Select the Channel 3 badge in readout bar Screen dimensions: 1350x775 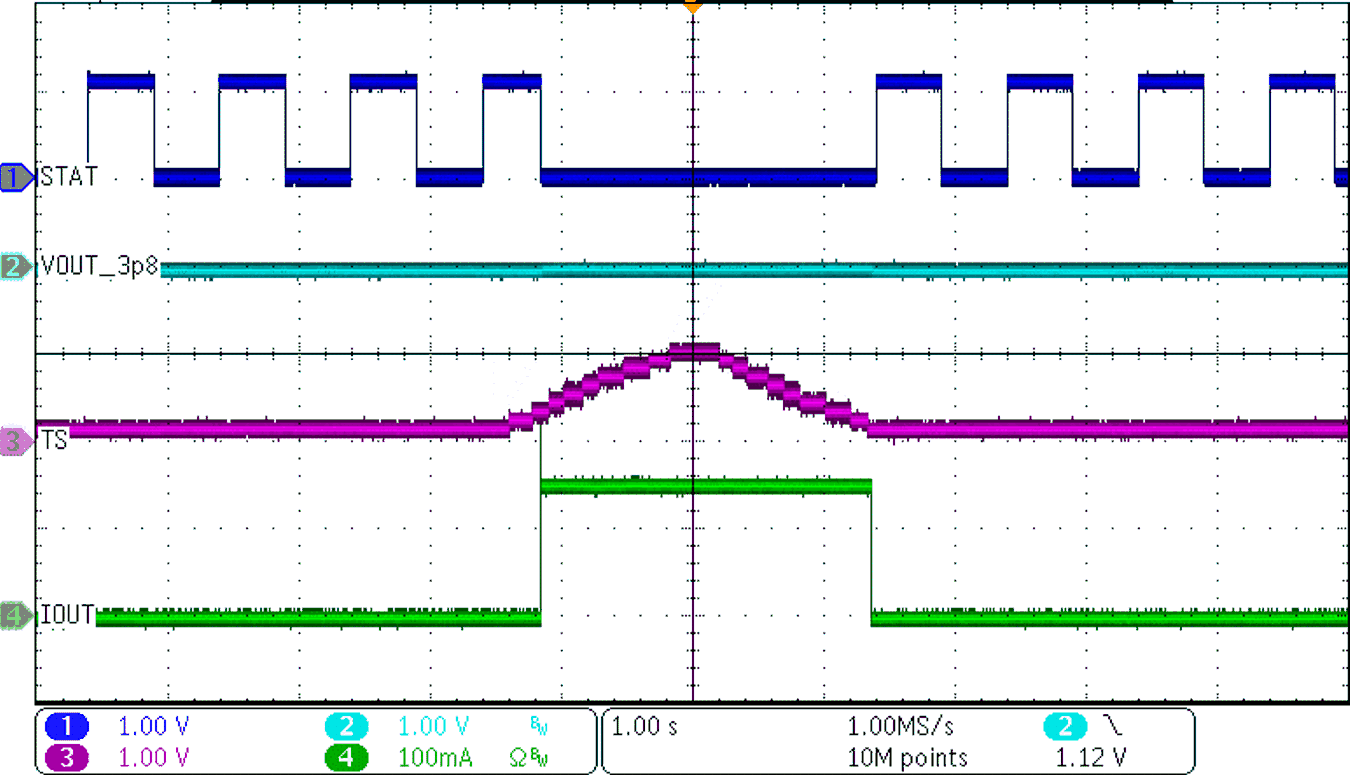(x=67, y=758)
